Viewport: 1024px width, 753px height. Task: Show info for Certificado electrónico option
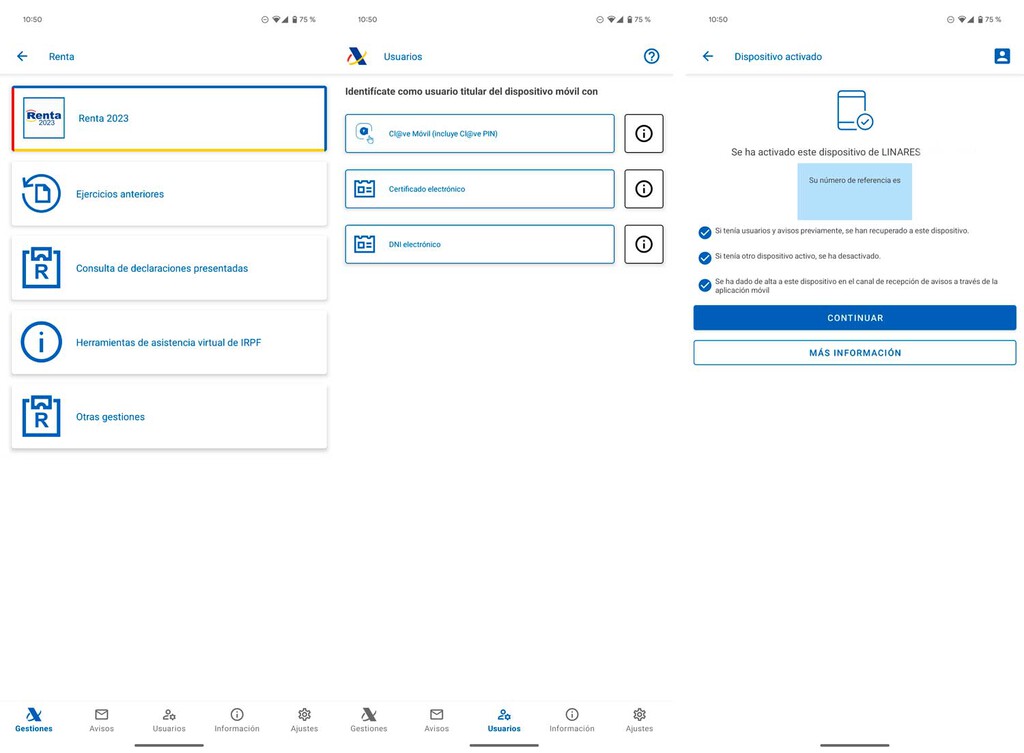pos(644,189)
